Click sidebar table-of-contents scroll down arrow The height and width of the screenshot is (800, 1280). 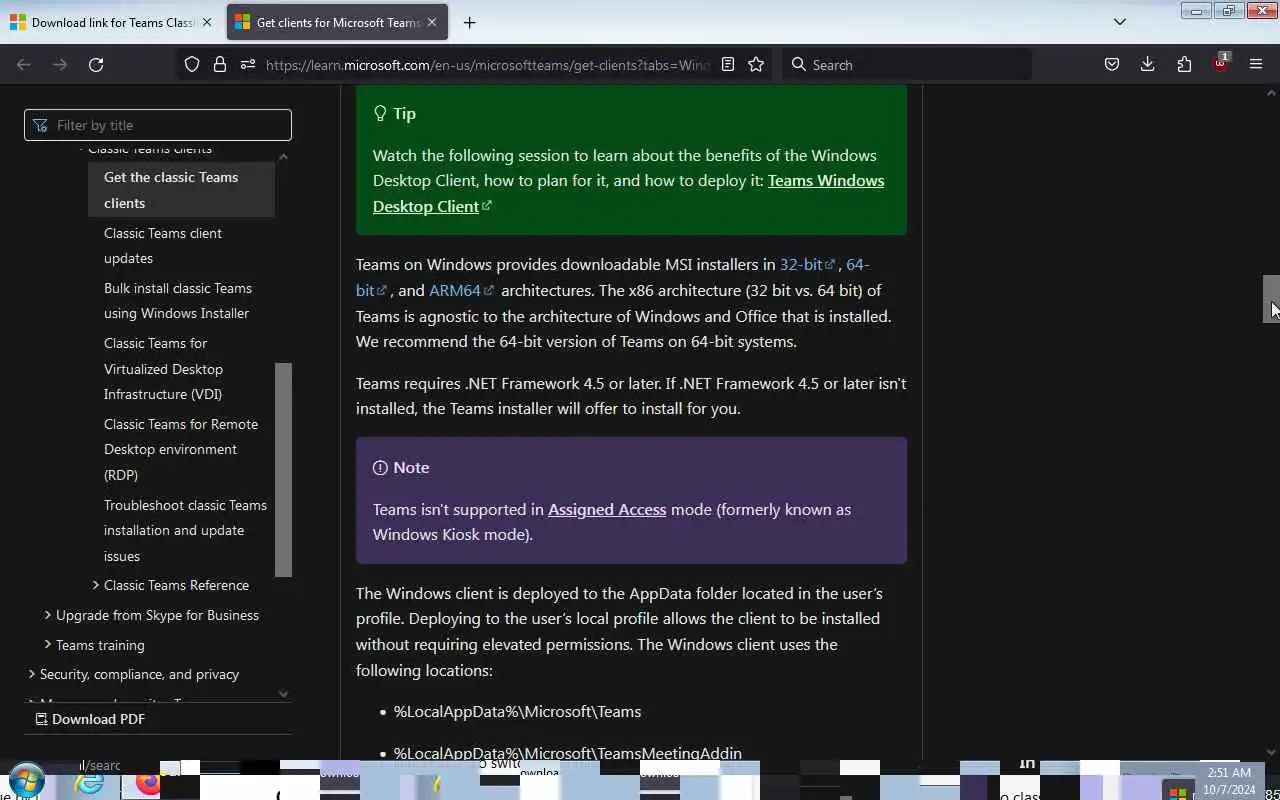pos(283,693)
